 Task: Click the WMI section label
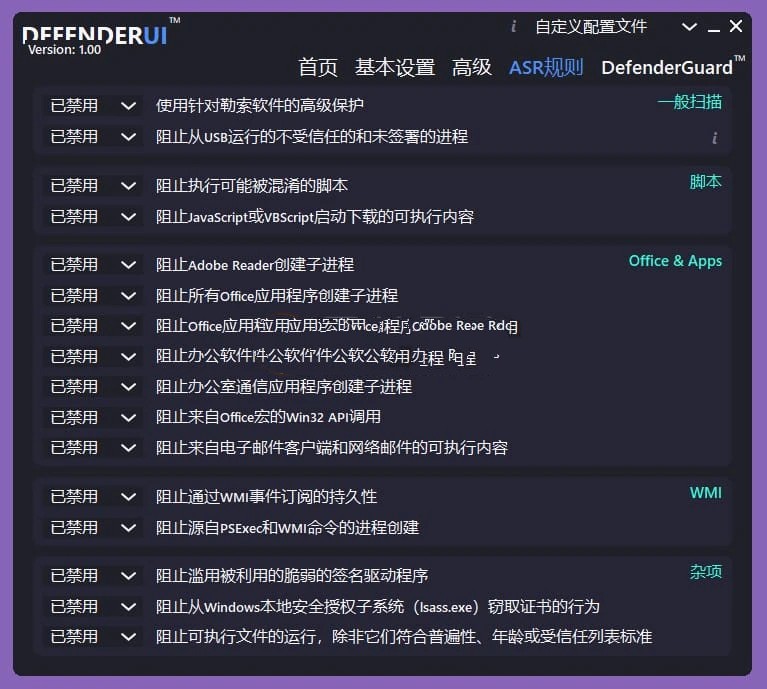706,493
